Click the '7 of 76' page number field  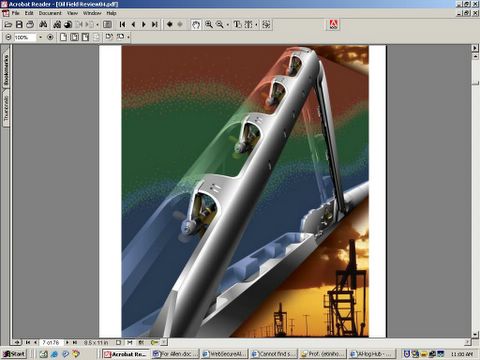[x=51, y=342]
